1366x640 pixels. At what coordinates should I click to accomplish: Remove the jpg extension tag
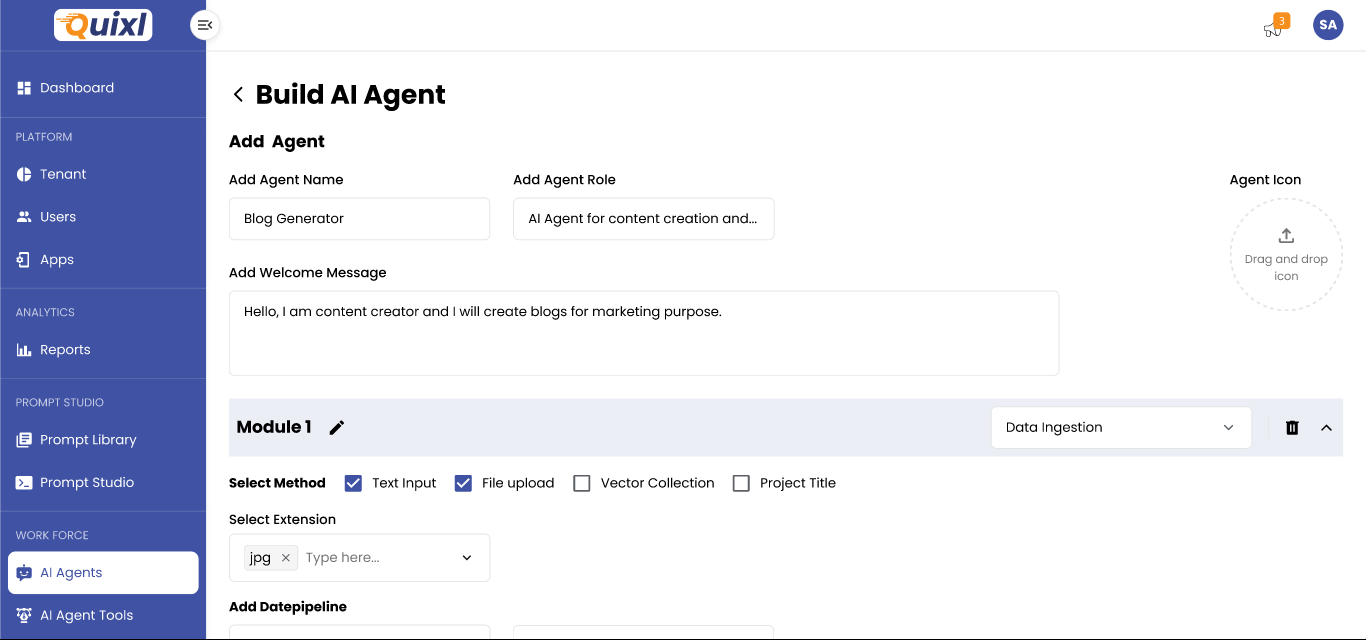pos(285,558)
